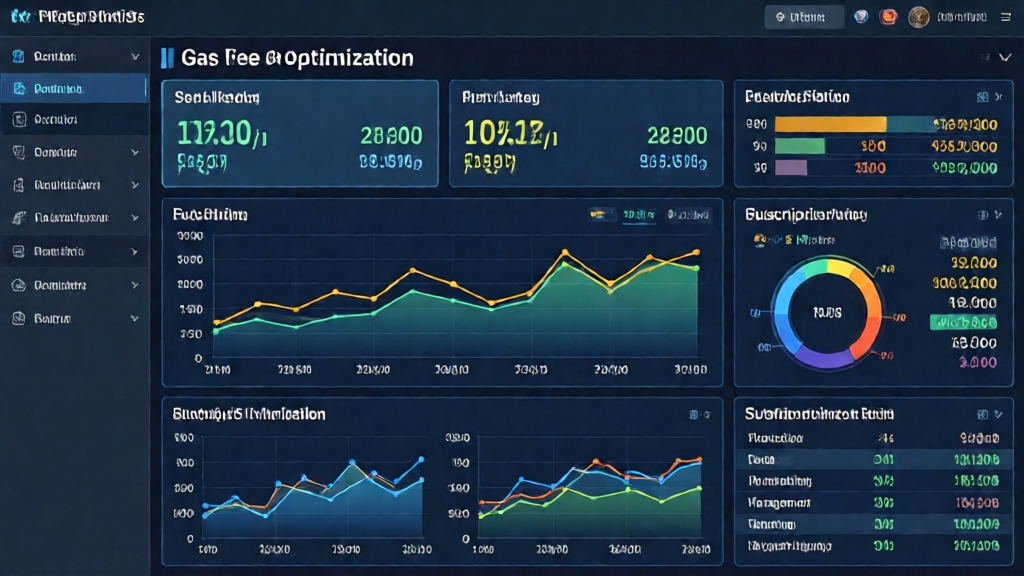
Task: Click the pie-chart icon in left sidebar
Action: tap(19, 285)
